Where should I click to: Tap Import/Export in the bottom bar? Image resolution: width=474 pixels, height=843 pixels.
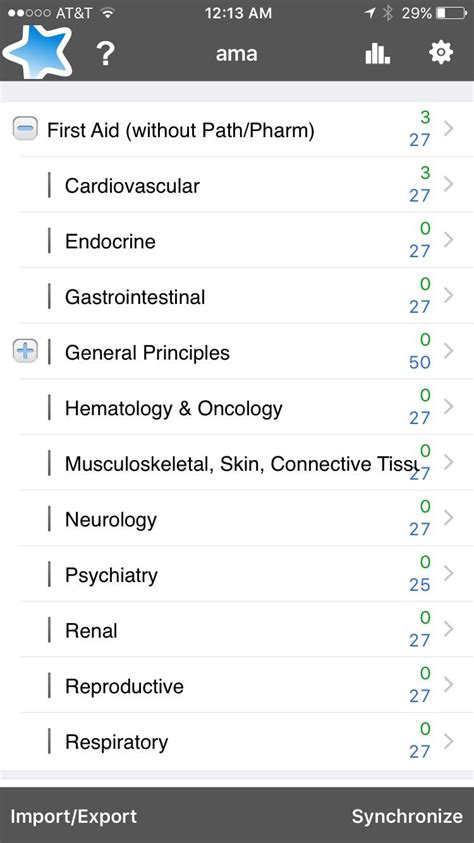click(74, 816)
